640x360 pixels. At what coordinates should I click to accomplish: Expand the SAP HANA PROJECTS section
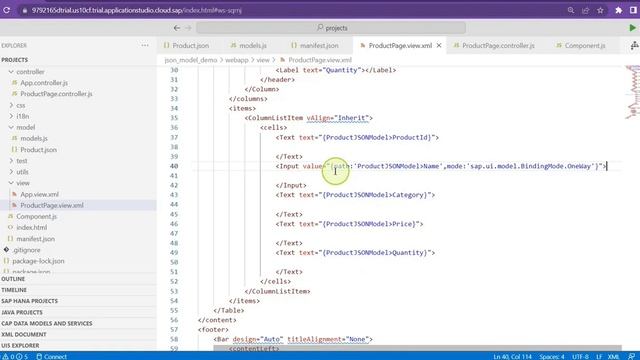click(29, 301)
